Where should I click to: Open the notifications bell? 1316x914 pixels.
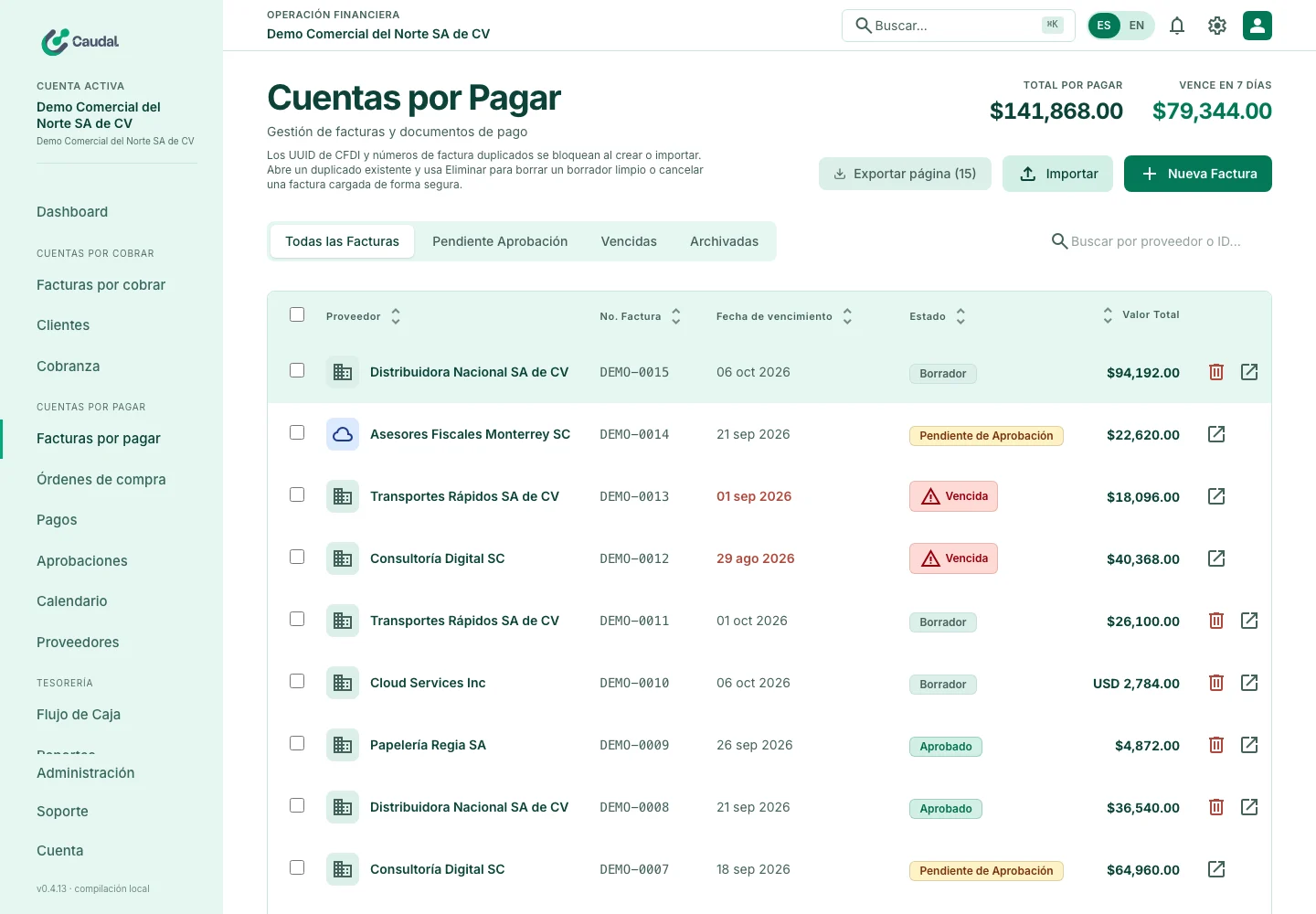(1177, 26)
